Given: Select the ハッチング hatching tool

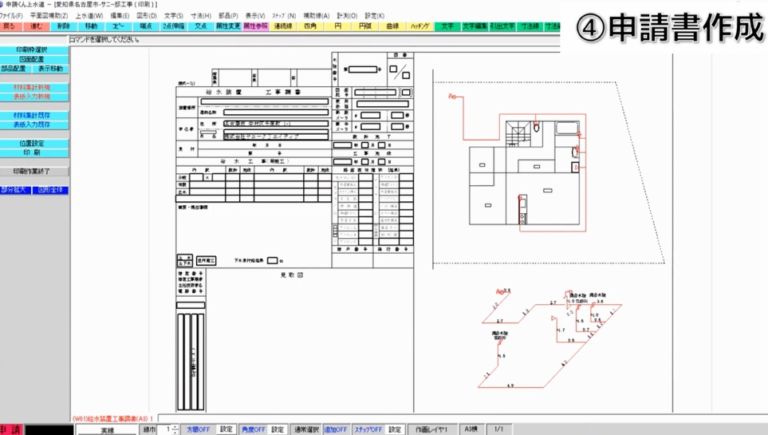Looking at the screenshot, I should pos(418,25).
